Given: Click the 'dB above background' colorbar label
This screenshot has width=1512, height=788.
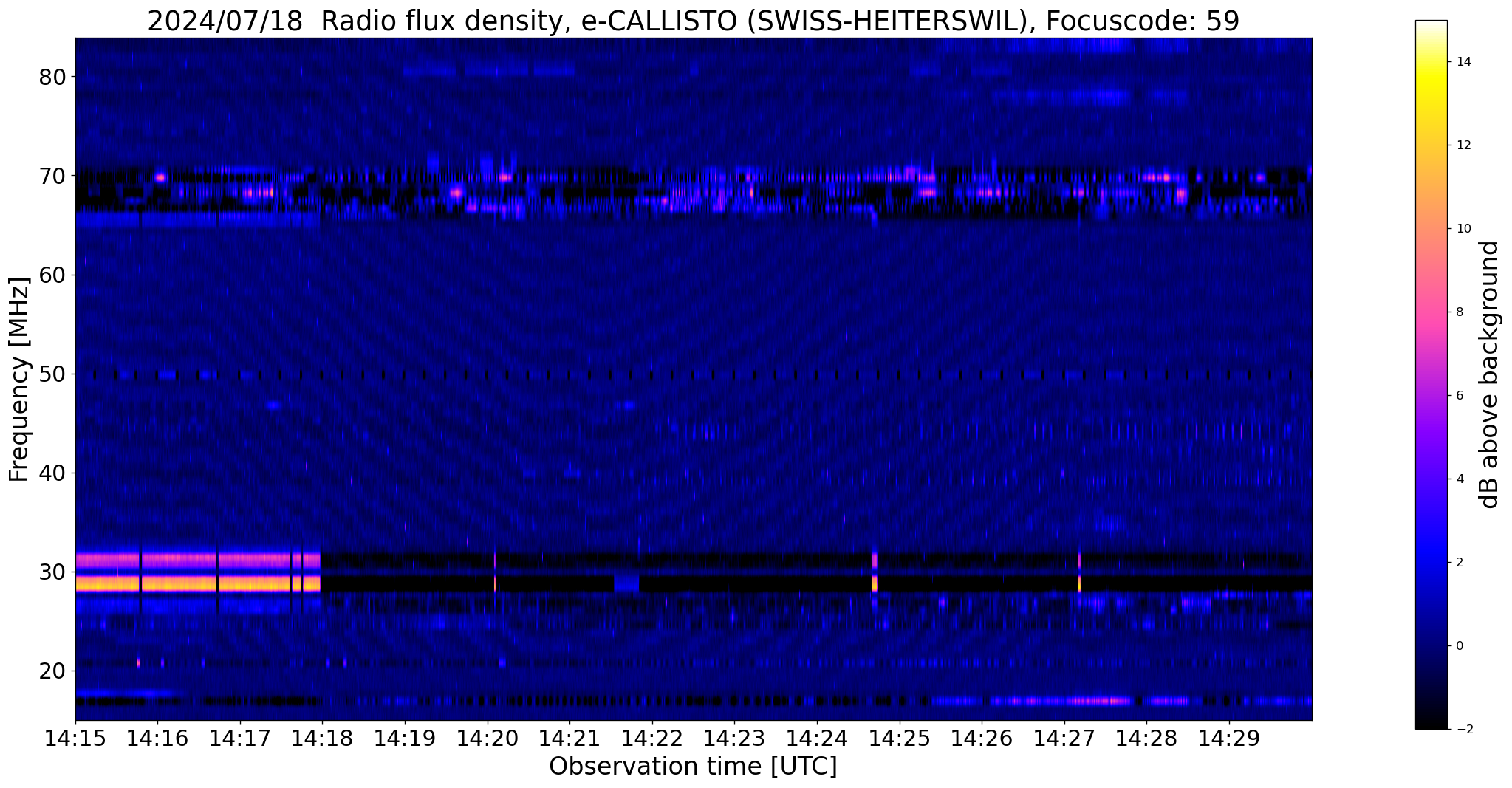Looking at the screenshot, I should 1490,374.
